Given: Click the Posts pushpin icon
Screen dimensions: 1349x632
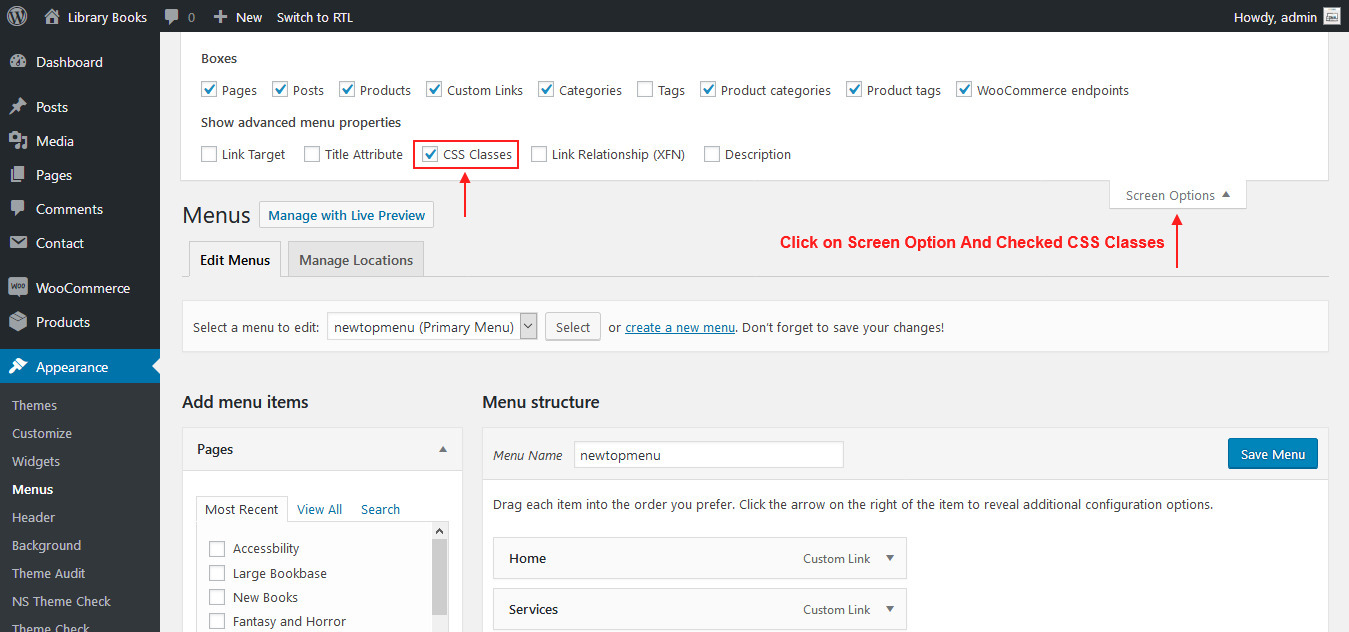Looking at the screenshot, I should pyautogui.click(x=18, y=107).
